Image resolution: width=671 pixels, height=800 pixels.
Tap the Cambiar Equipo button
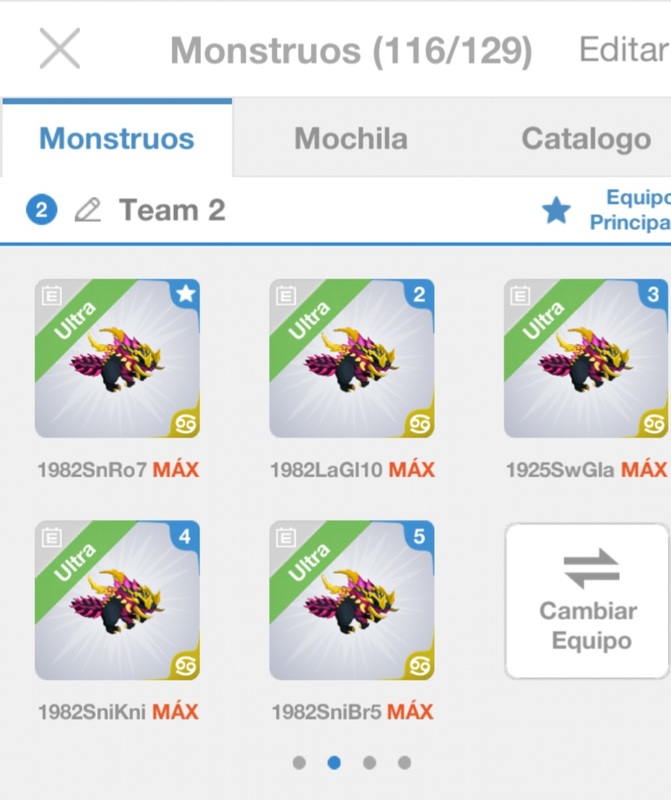pos(587,601)
